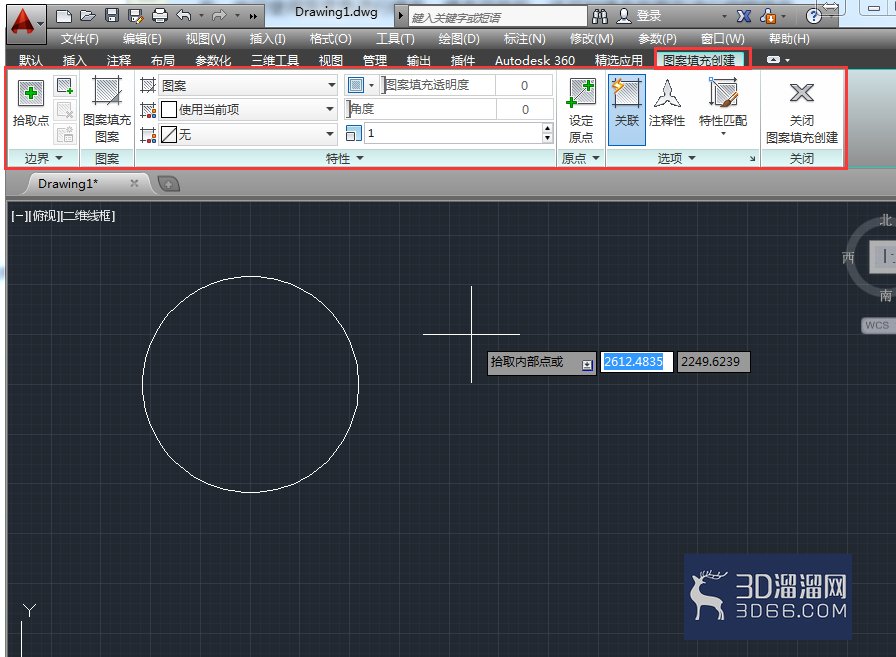Click the 二维线框 visual style label

click(x=87, y=216)
